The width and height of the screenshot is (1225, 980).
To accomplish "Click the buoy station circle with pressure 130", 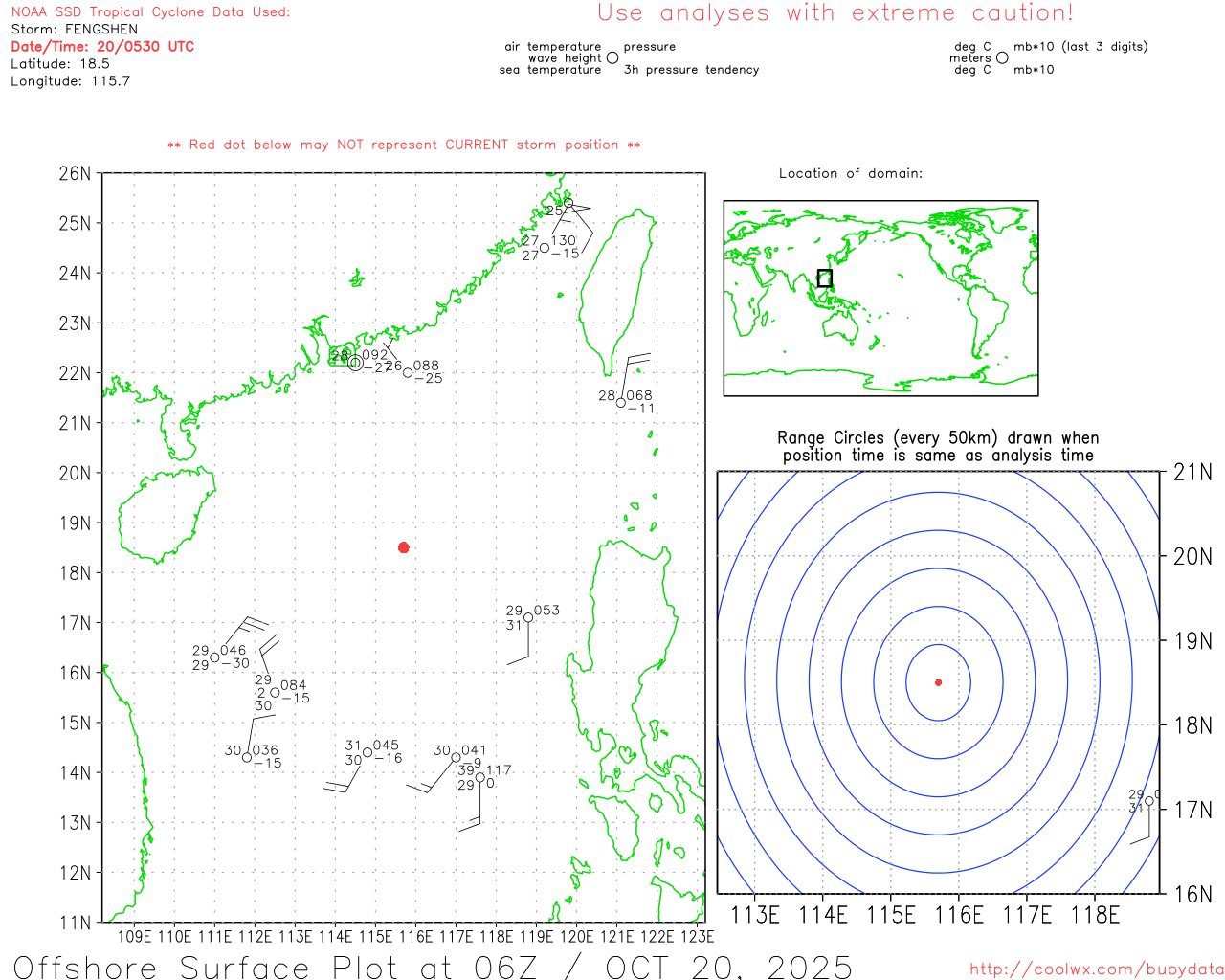I will tap(545, 248).
